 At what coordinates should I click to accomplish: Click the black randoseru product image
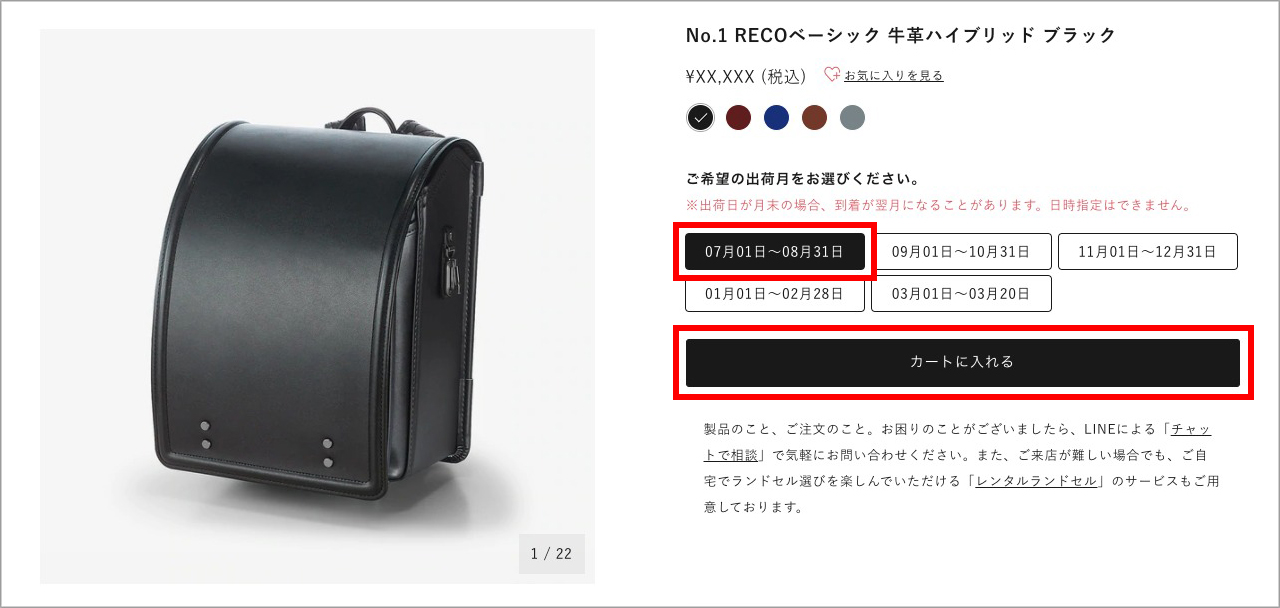click(317, 306)
